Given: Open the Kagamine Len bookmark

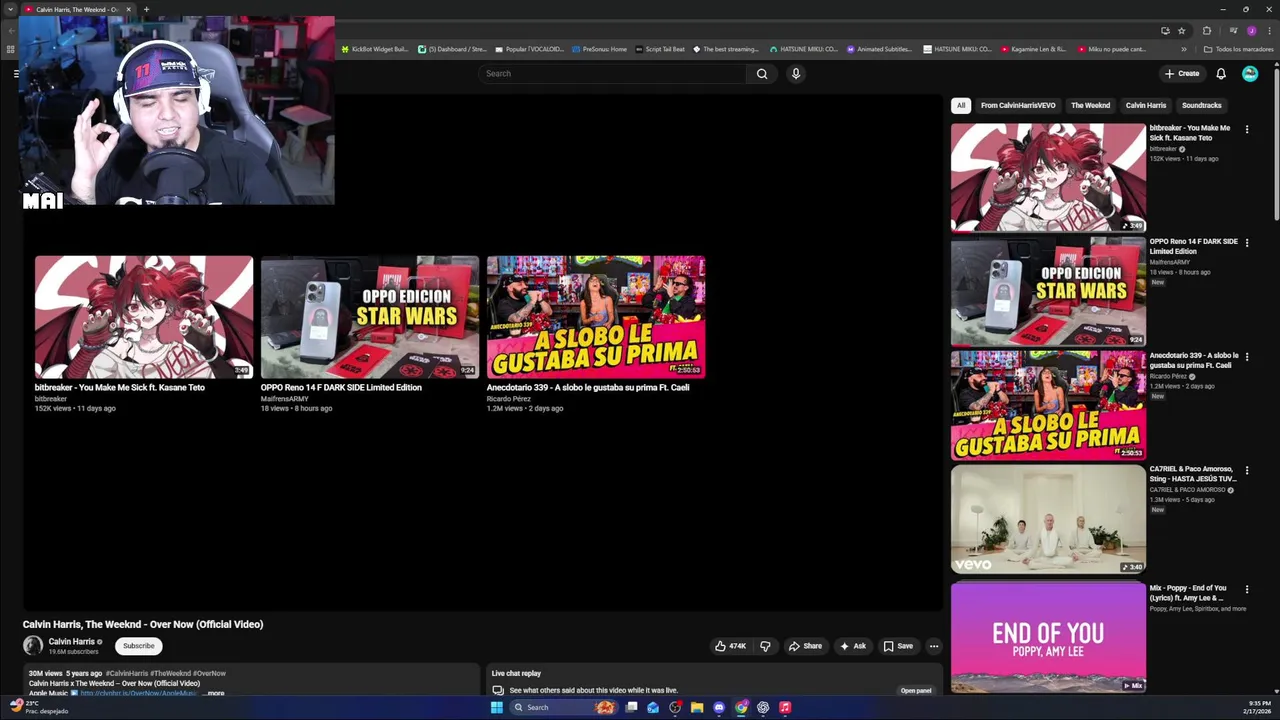Looking at the screenshot, I should tap(1032, 49).
